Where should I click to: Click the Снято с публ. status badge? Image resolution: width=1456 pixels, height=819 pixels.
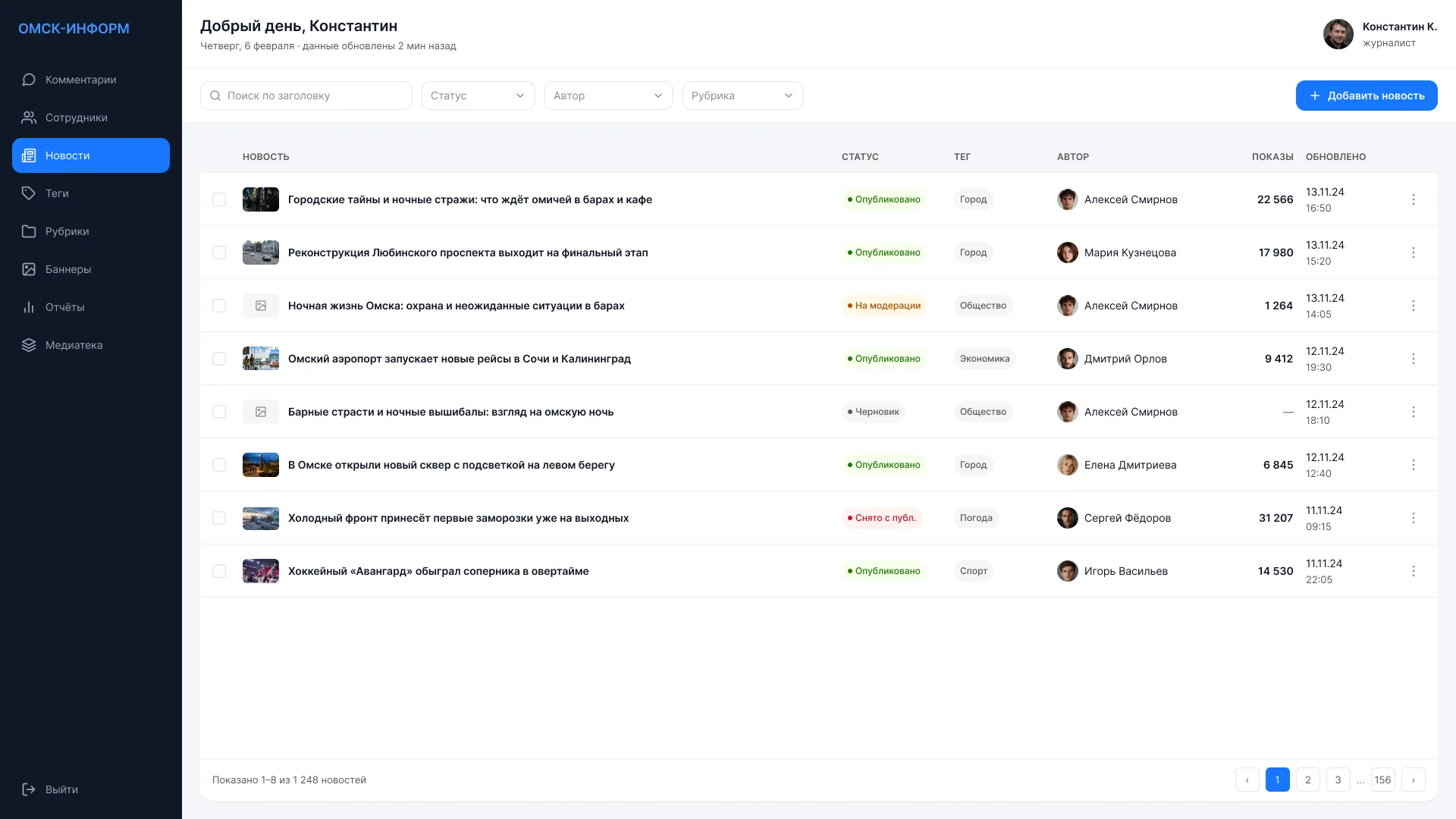click(882, 518)
